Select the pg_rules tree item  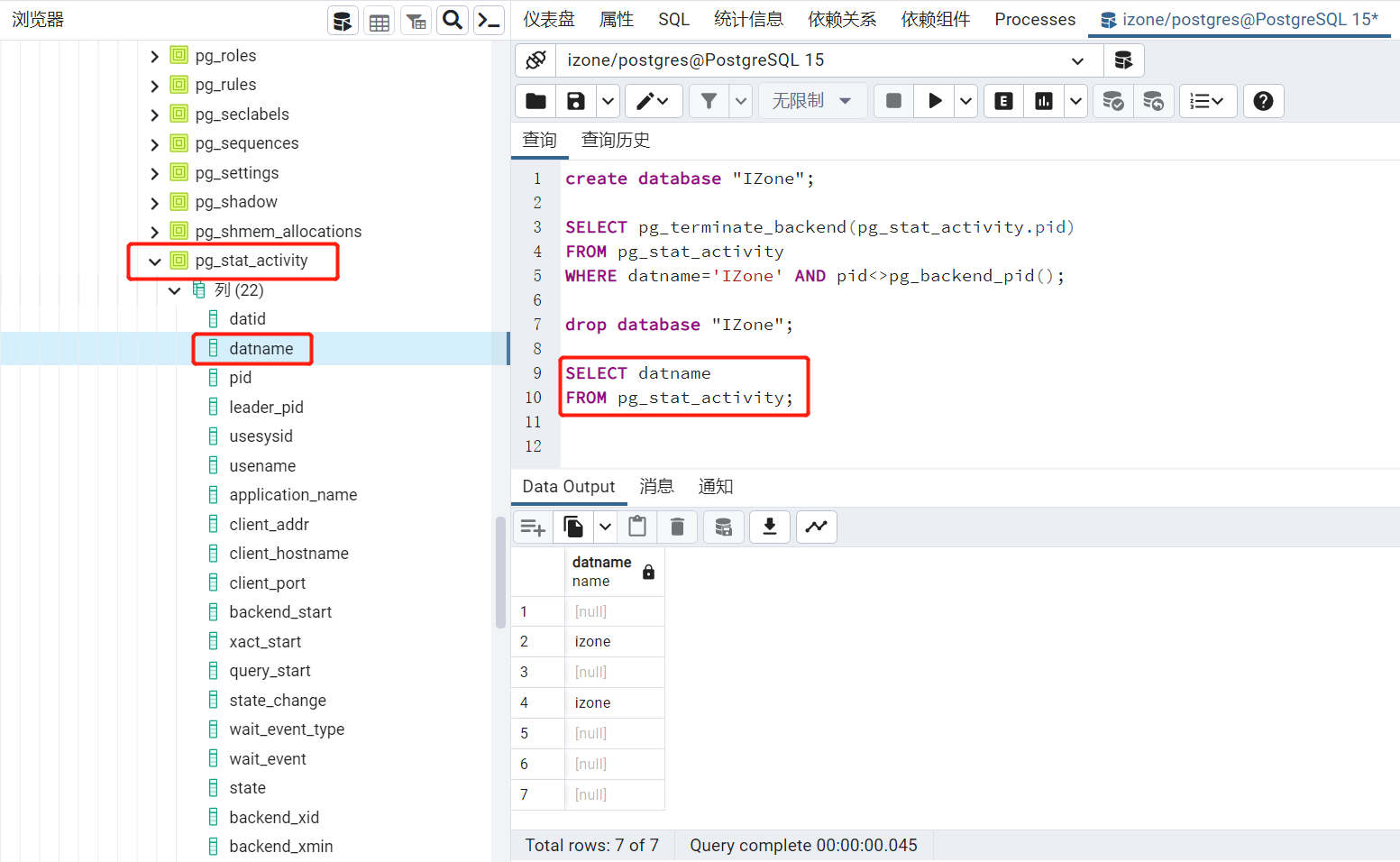coord(225,85)
